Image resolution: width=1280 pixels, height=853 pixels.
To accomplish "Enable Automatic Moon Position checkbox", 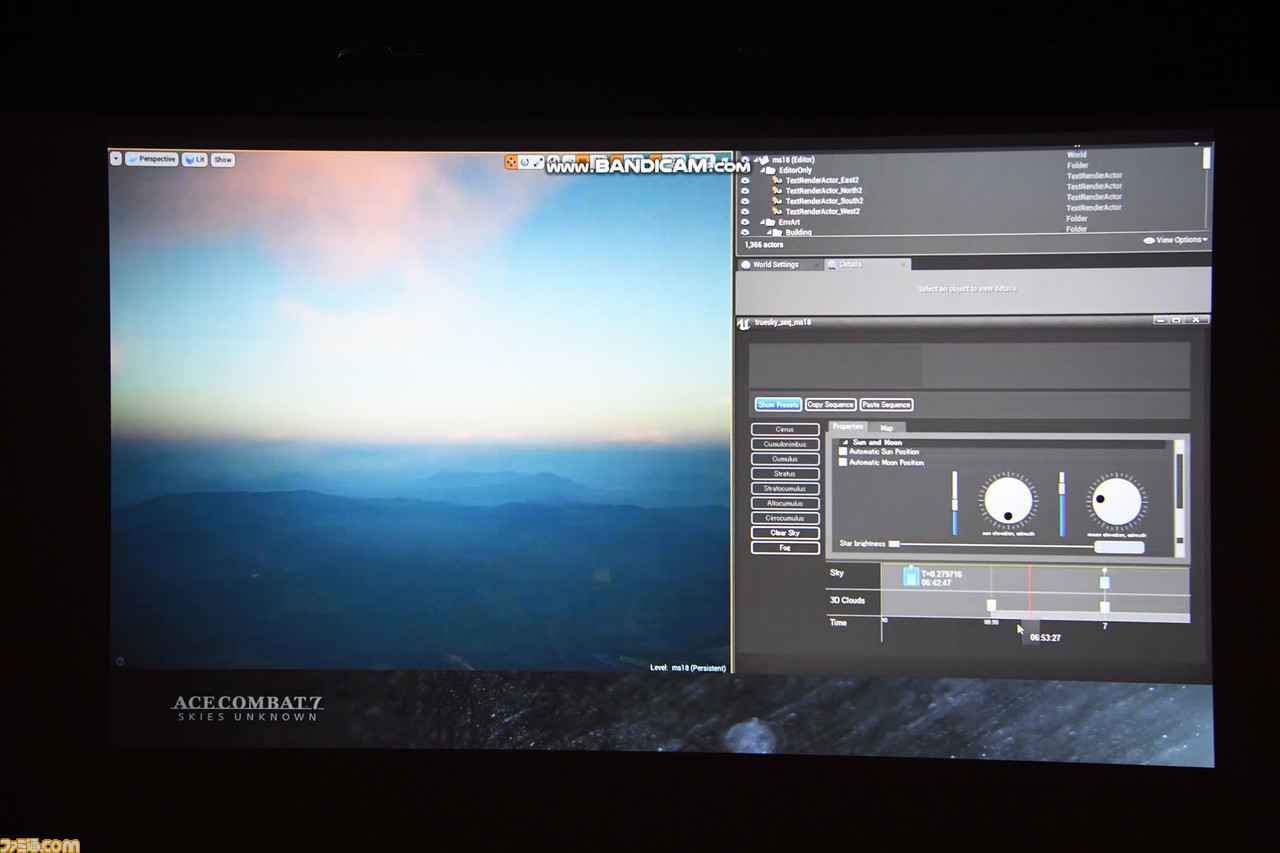I will (843, 463).
